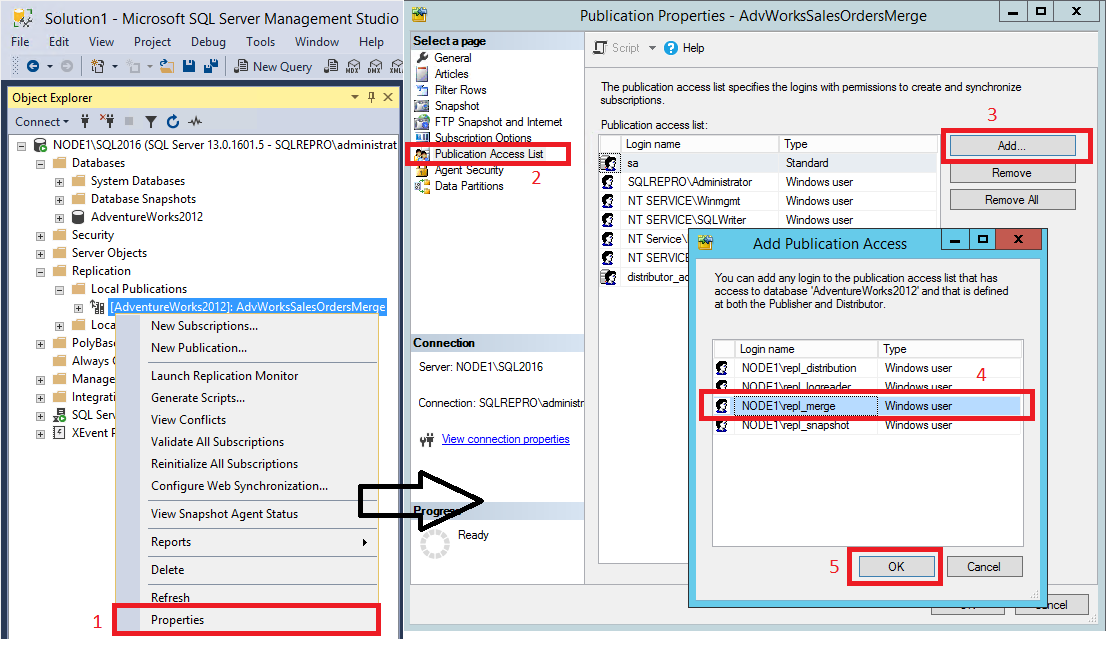1112x645 pixels.
Task: Click the Save icon in the toolbar
Action: pos(190,66)
